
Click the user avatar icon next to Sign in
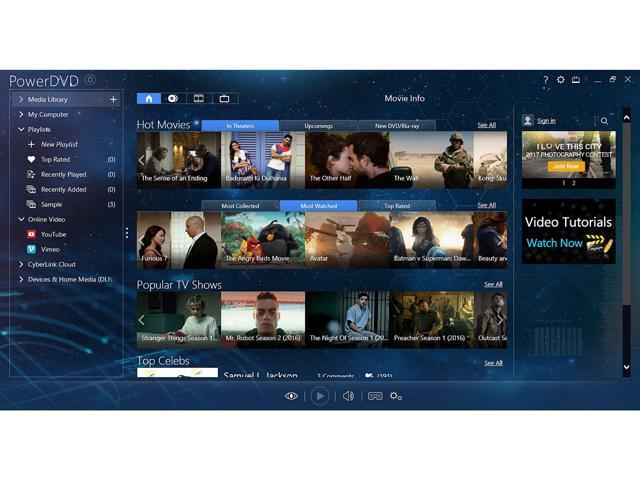(528, 120)
